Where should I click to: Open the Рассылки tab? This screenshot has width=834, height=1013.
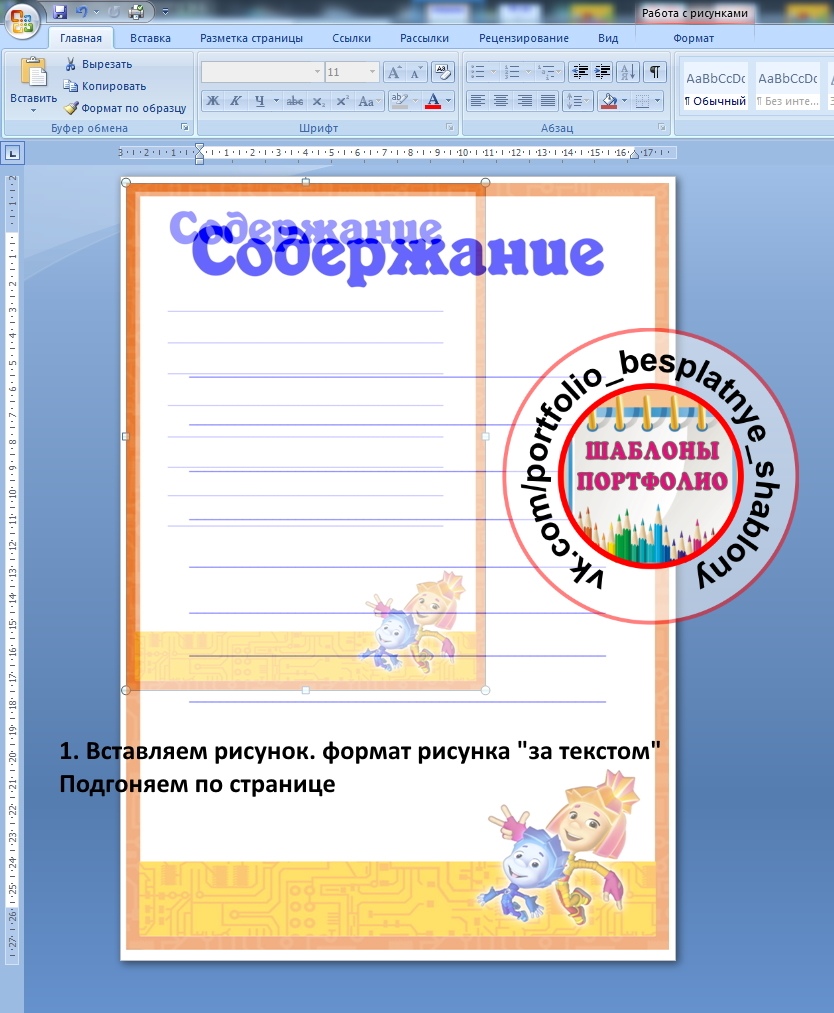click(x=424, y=38)
